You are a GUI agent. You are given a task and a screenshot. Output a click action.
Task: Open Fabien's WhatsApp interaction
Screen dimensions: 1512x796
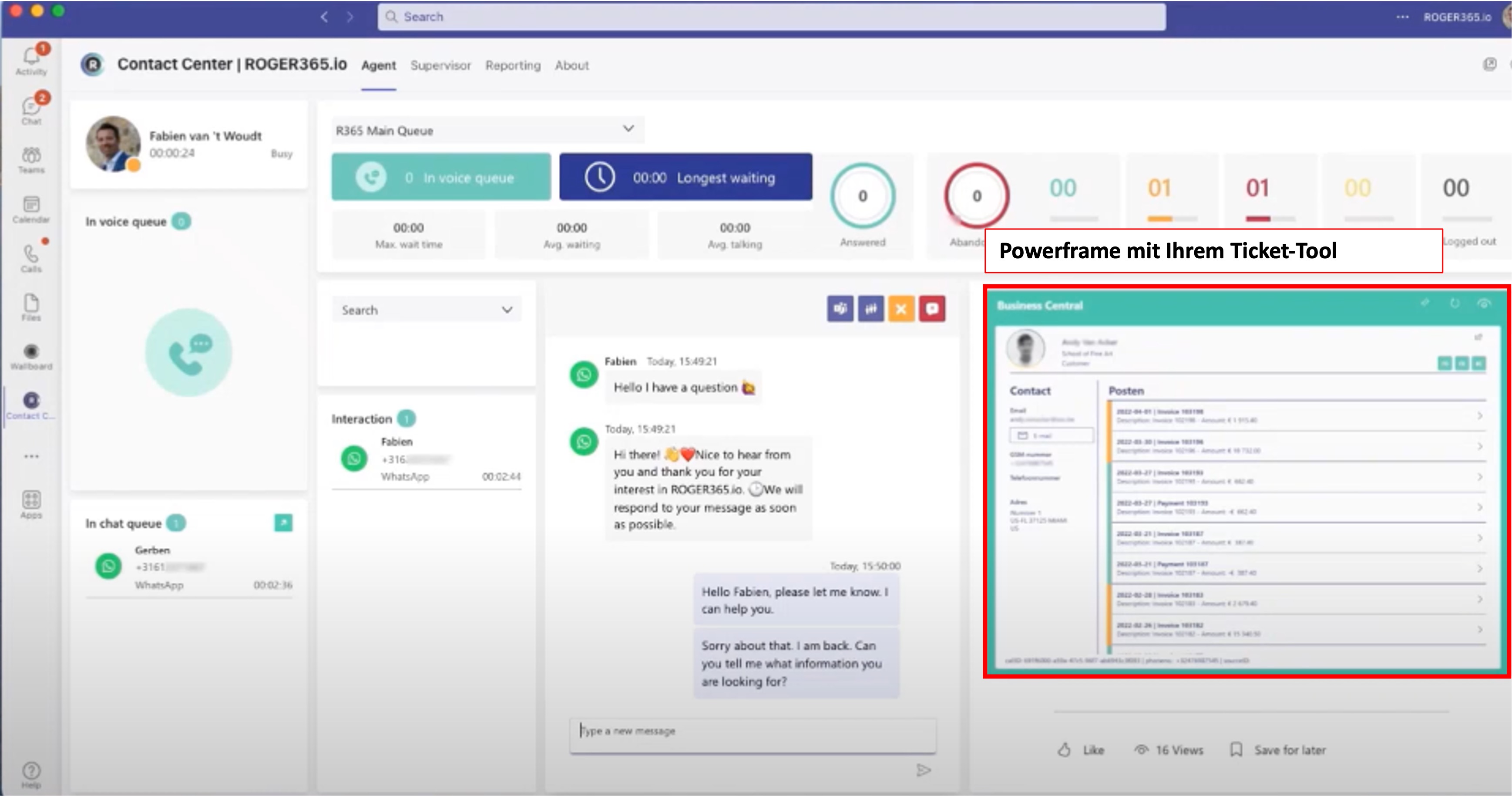tap(426, 459)
